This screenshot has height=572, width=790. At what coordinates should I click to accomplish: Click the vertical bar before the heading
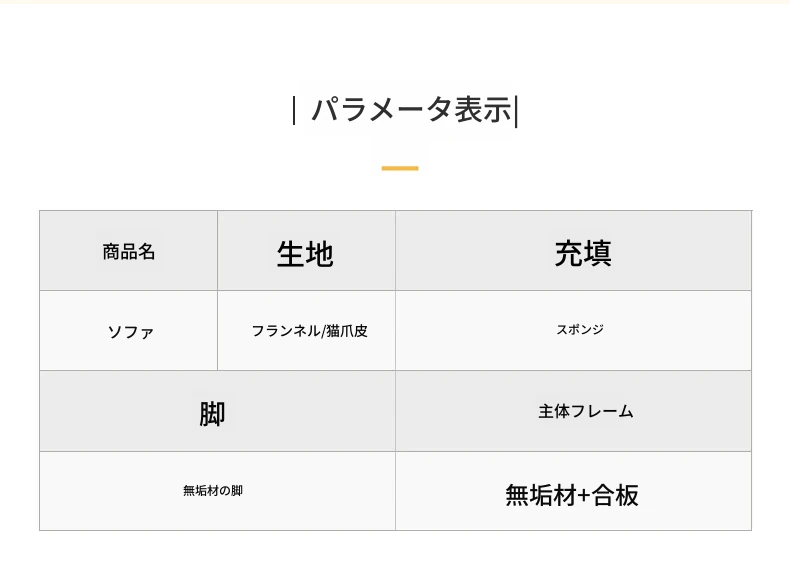click(294, 109)
